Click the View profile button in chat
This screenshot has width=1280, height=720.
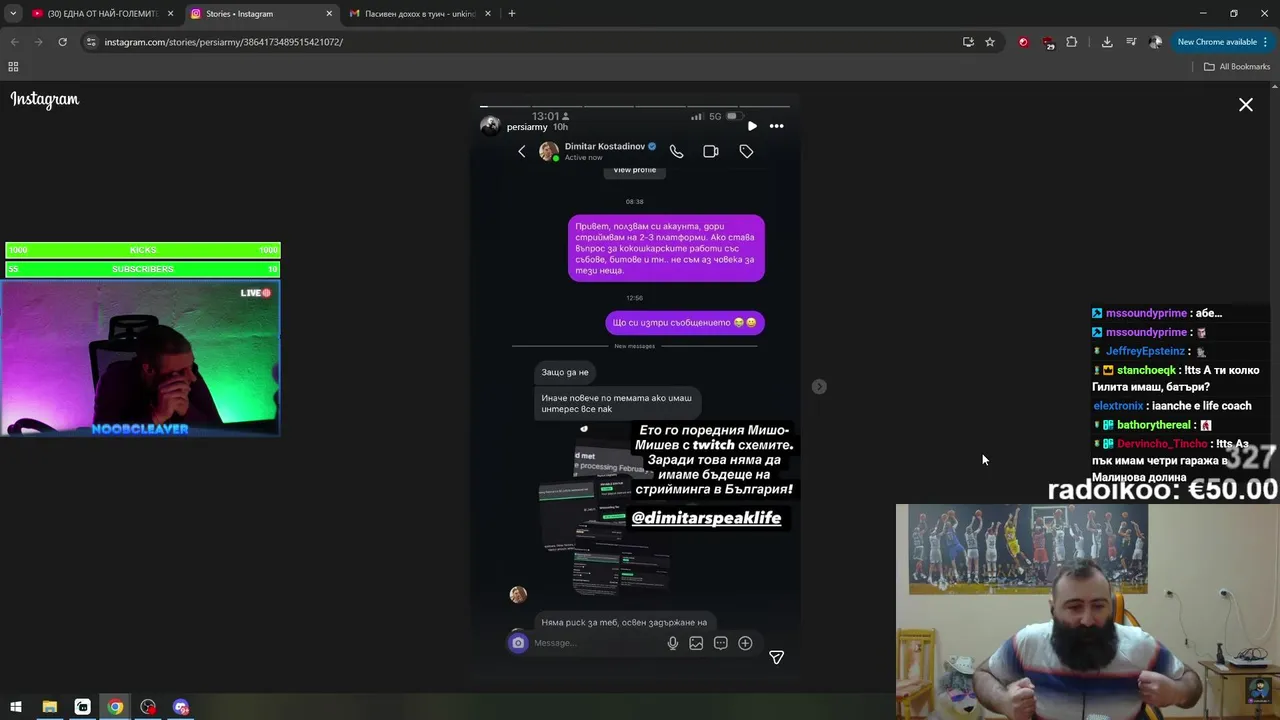pyautogui.click(x=635, y=170)
